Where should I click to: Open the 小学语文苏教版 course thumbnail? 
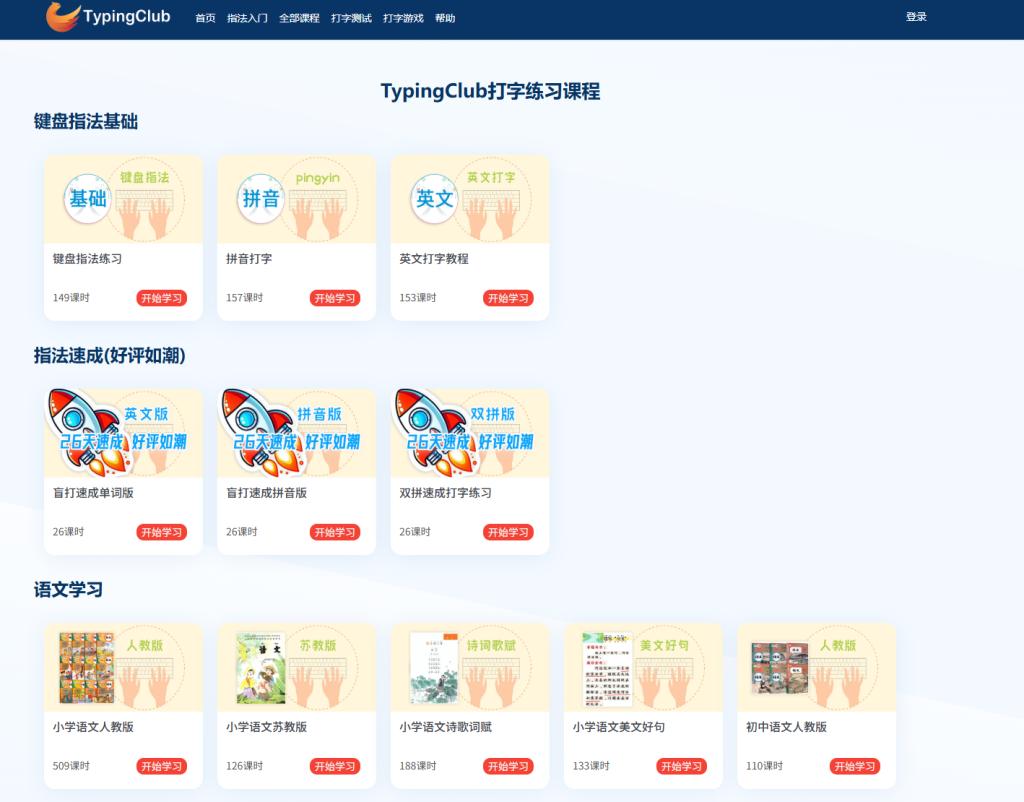point(296,667)
